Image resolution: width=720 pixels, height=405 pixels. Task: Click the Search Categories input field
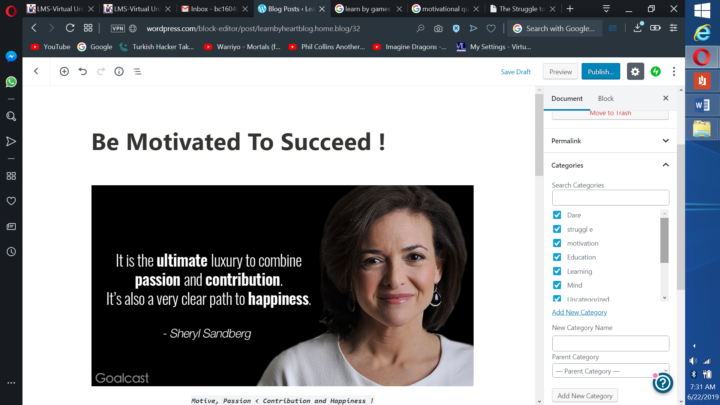(610, 198)
